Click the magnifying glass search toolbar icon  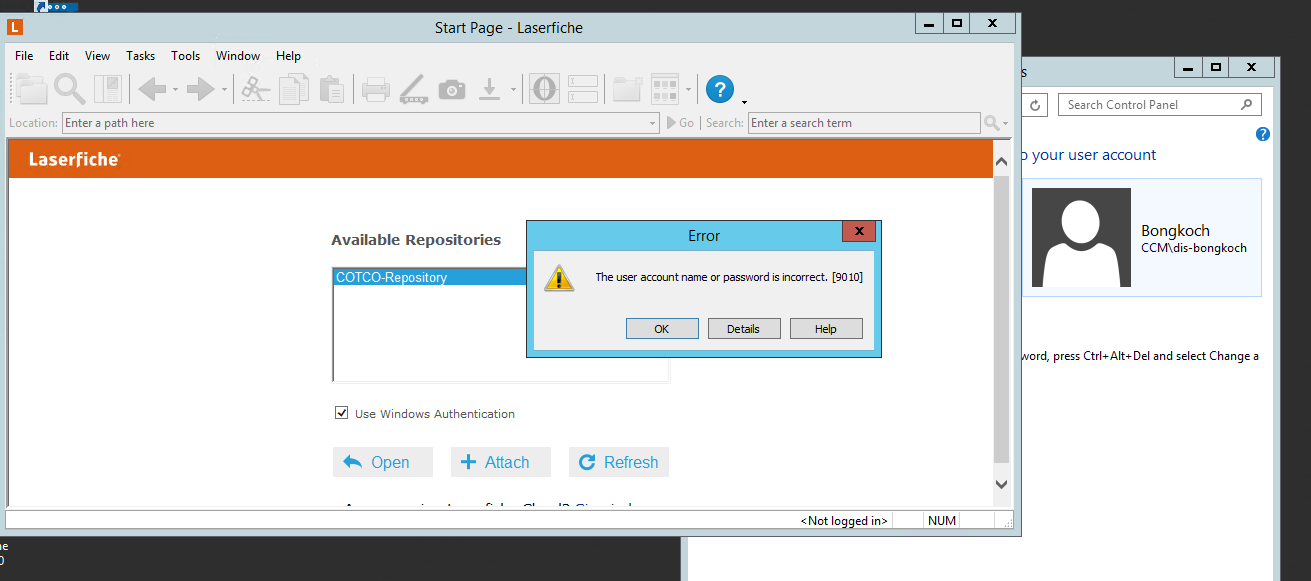69,89
